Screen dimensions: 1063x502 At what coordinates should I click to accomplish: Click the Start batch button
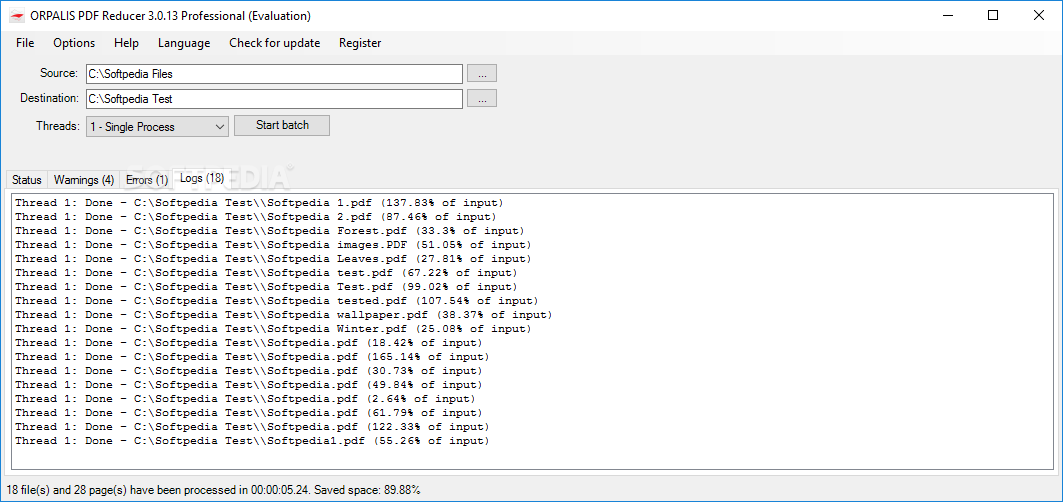pyautogui.click(x=282, y=126)
